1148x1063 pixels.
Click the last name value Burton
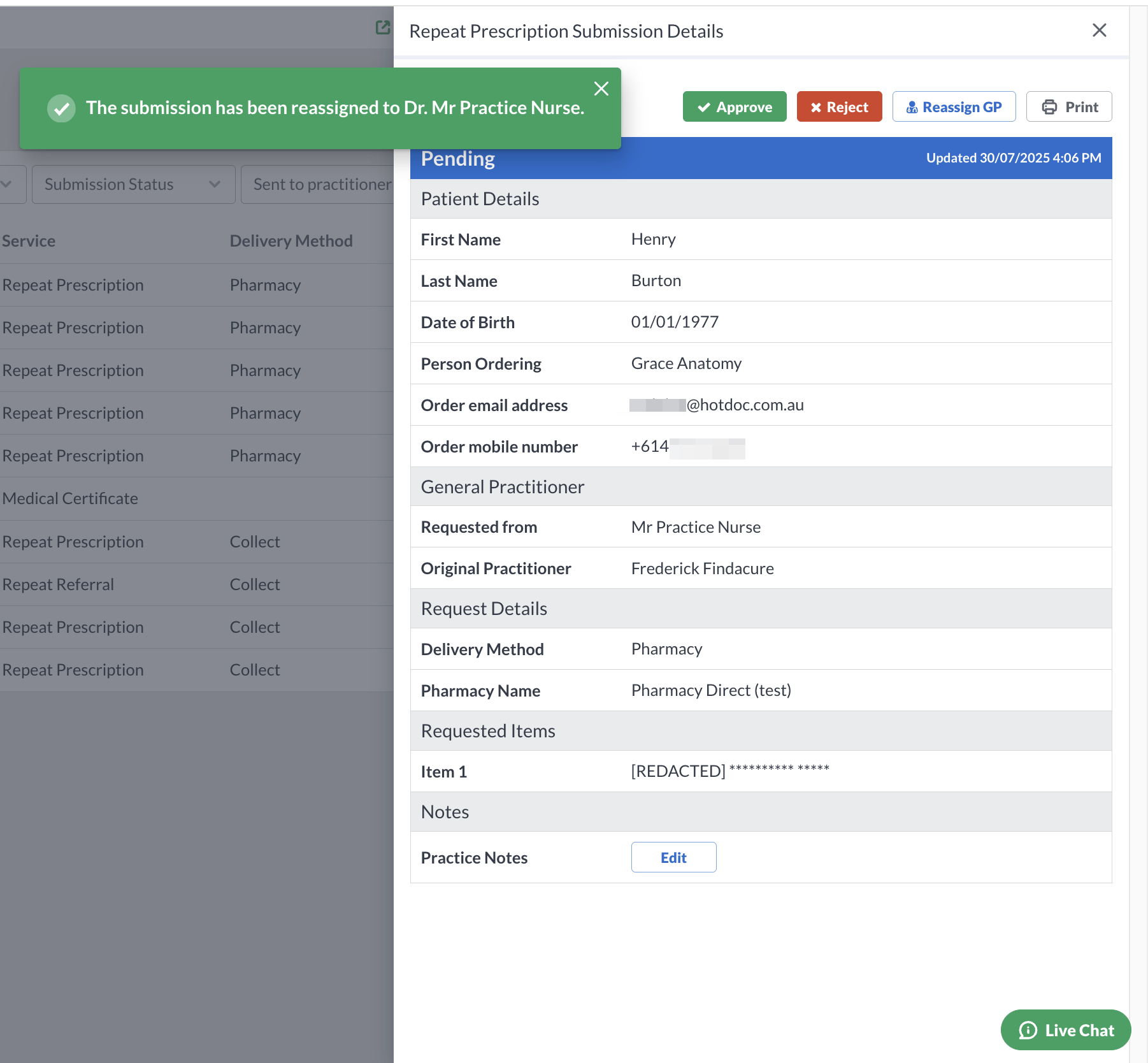point(656,280)
